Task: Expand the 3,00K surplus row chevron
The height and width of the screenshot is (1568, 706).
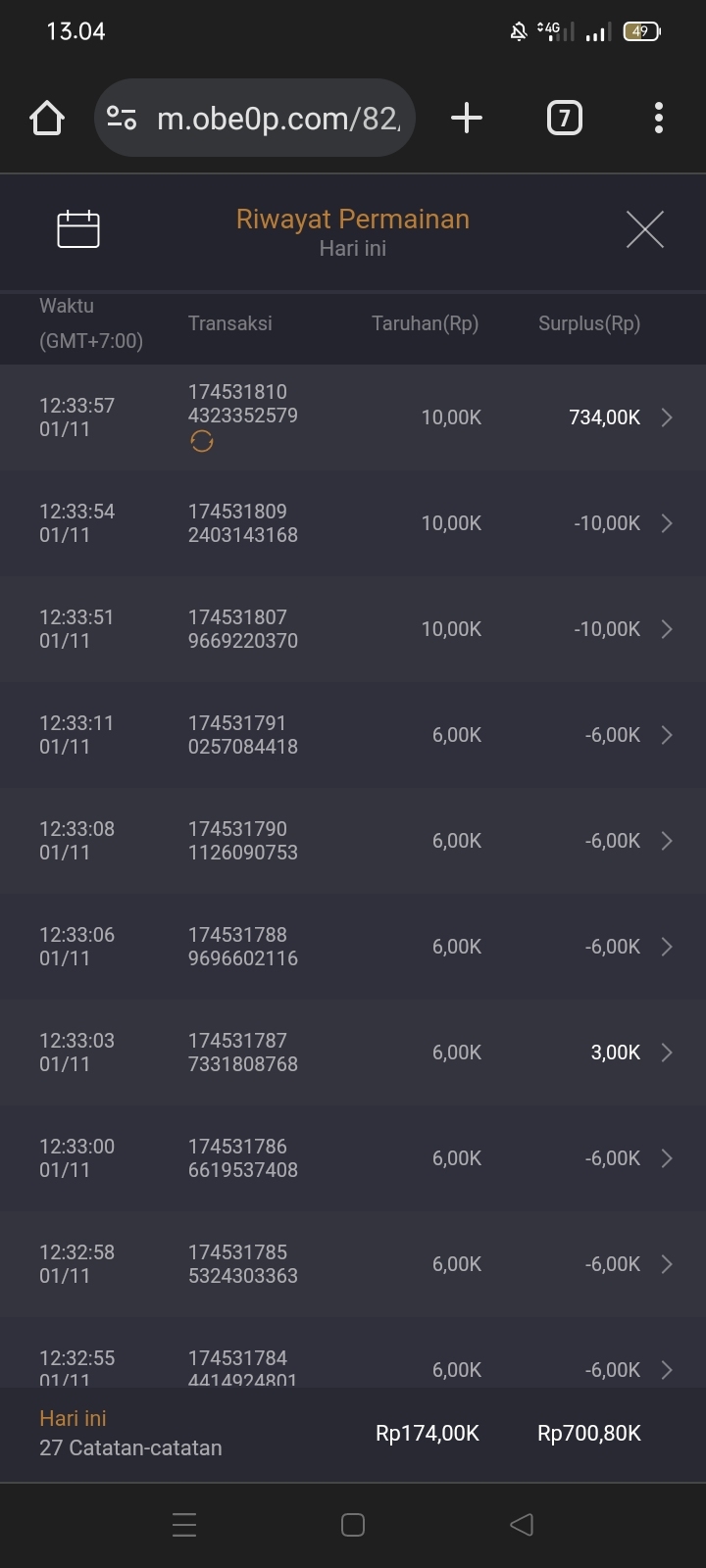Action: point(667,1053)
